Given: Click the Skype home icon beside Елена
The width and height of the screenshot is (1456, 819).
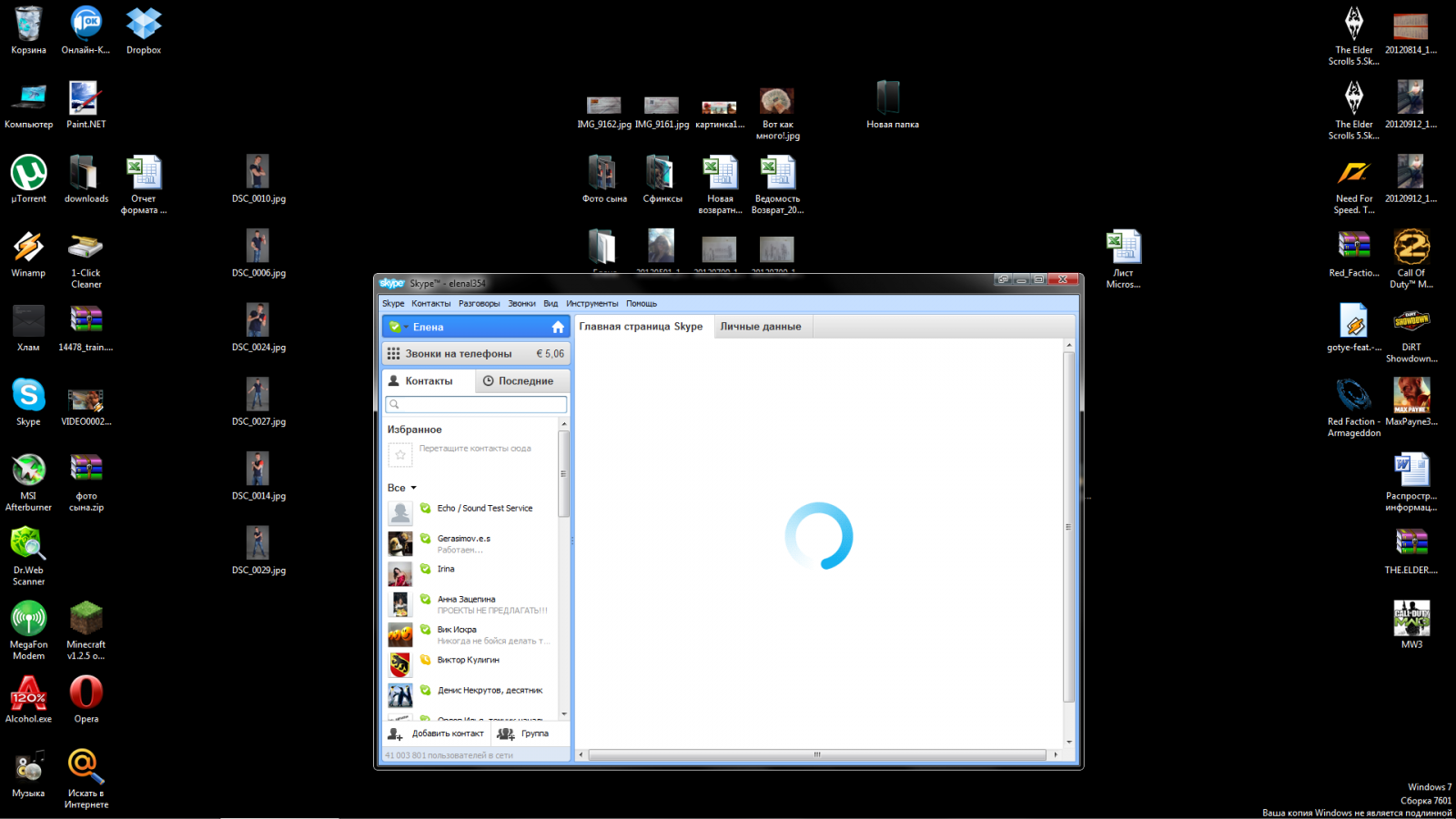Looking at the screenshot, I should click(x=558, y=327).
